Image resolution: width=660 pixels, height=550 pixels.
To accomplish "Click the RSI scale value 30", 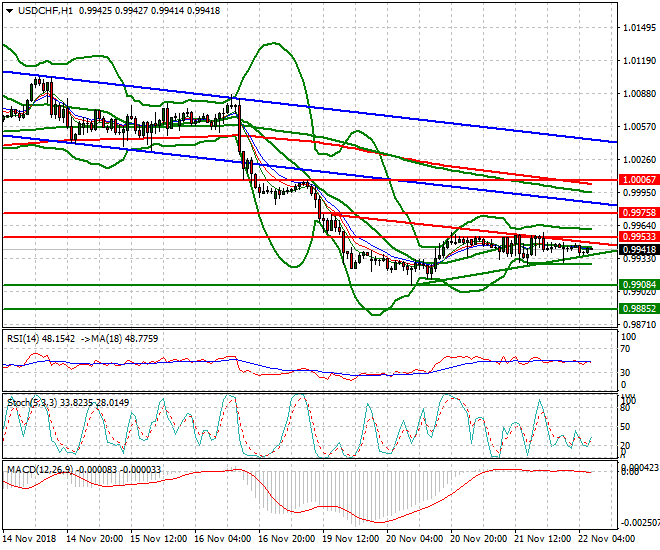I will (x=626, y=373).
